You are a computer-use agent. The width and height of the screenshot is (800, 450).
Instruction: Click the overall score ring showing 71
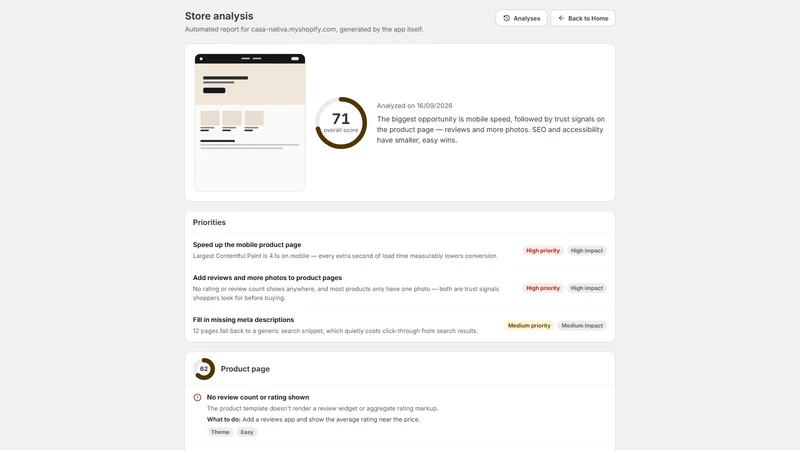tap(341, 123)
